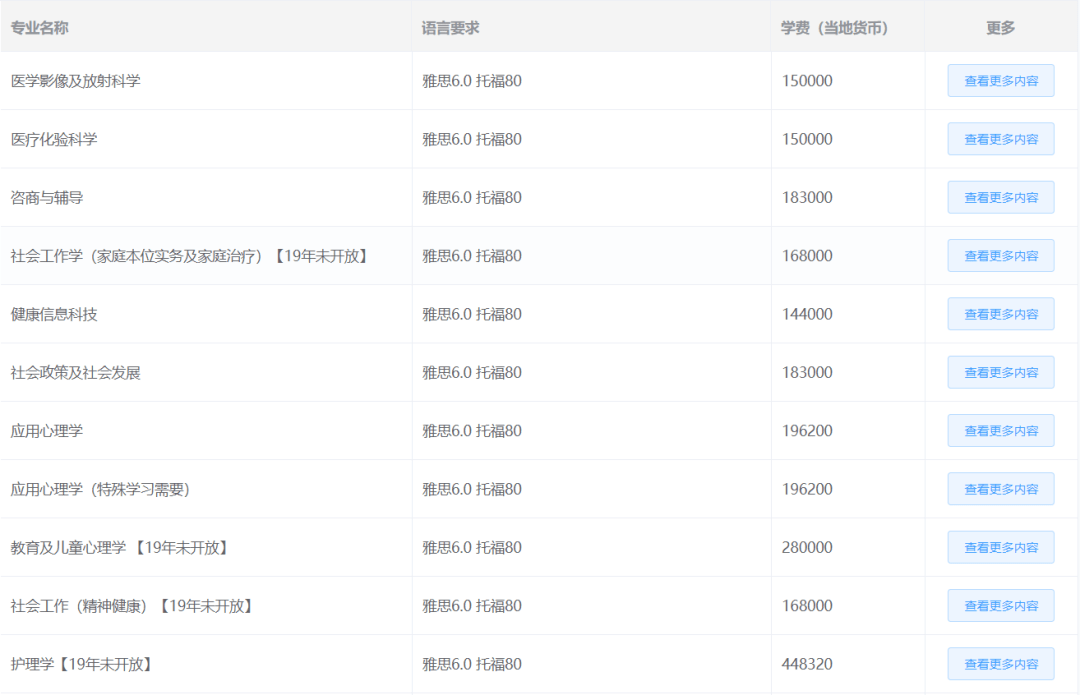Select the 社会工作学（家庭本位实务及家庭治疗） row name

click(190, 256)
